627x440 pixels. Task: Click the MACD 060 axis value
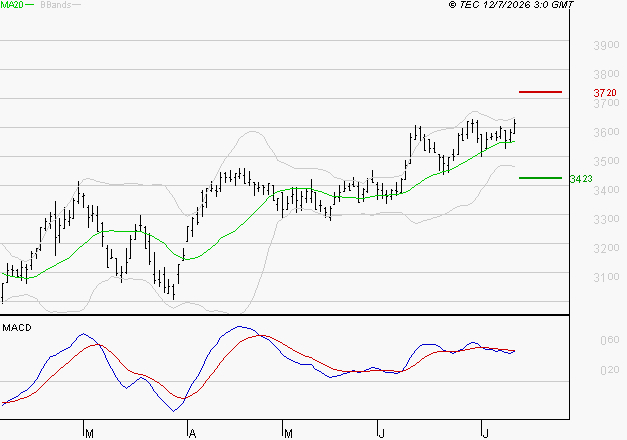coord(610,340)
